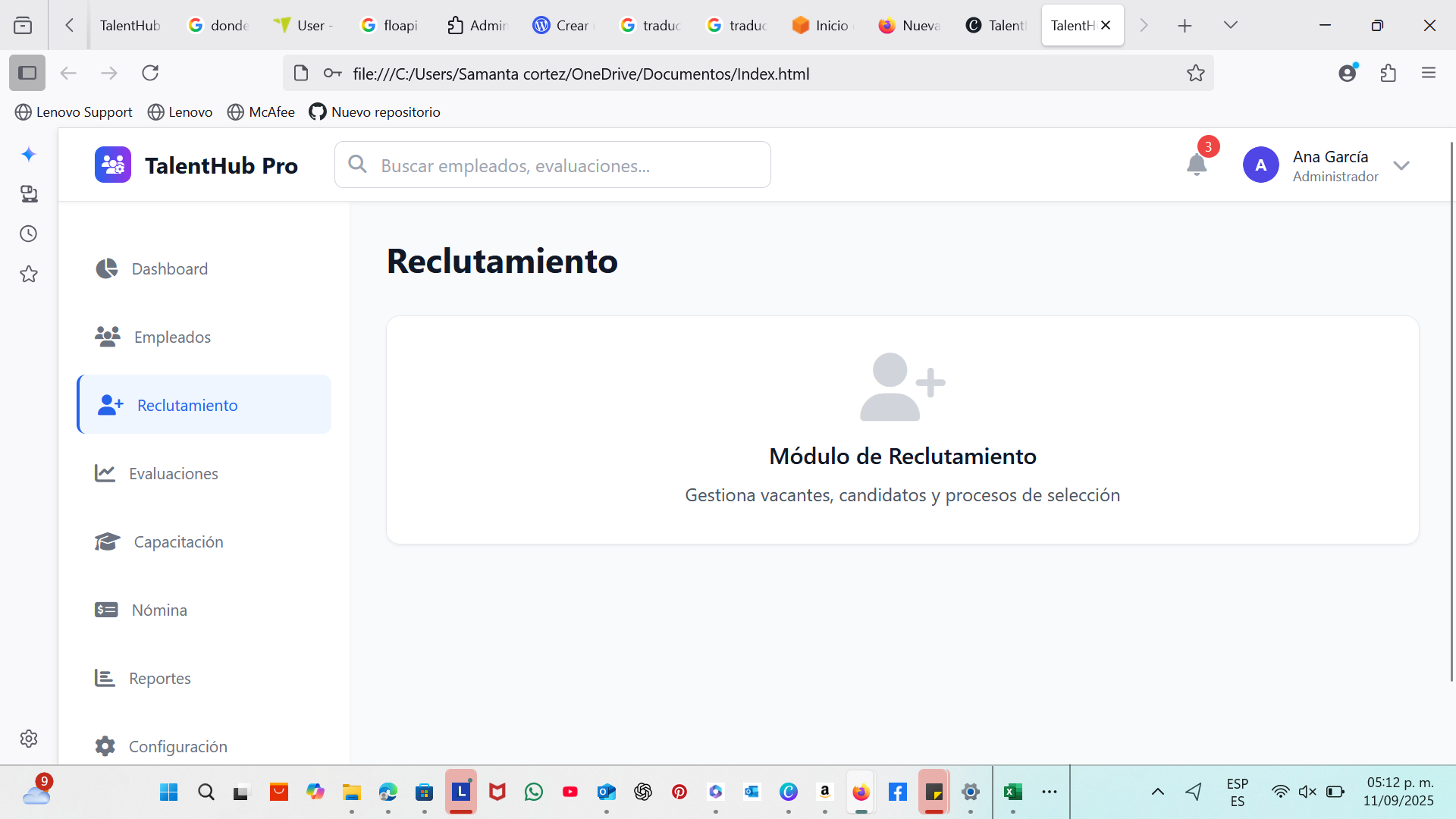The image size is (1456, 819).
Task: Open Excel from the Windows taskbar
Action: [x=1012, y=792]
